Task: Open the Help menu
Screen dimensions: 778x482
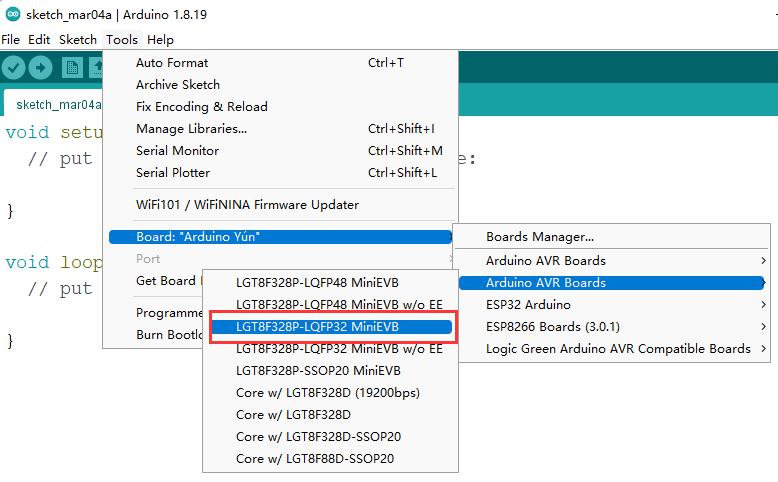Action: click(x=160, y=40)
